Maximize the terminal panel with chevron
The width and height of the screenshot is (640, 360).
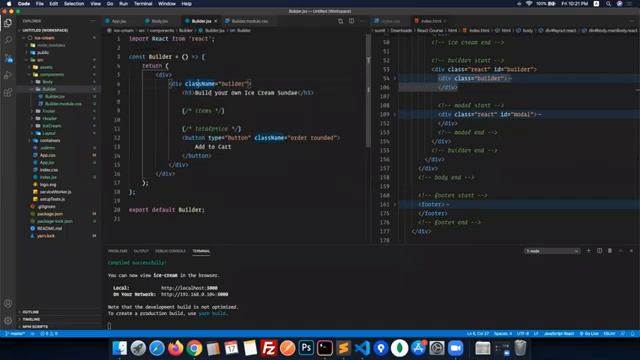620,251
